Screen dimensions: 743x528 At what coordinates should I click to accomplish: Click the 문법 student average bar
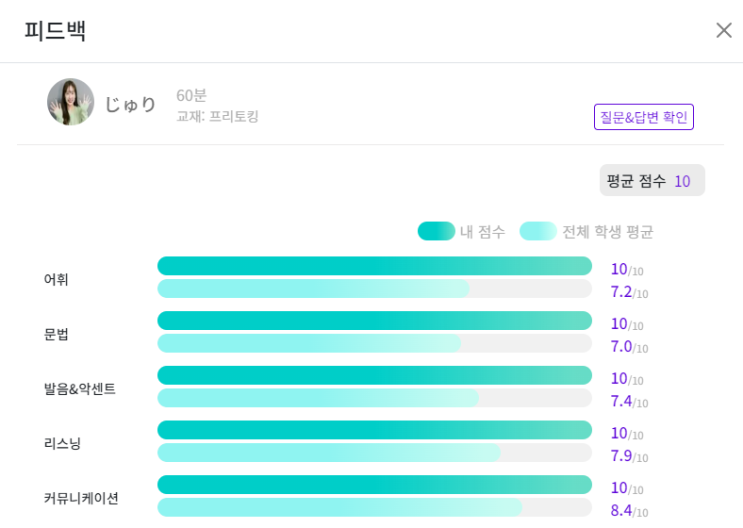[309, 344]
